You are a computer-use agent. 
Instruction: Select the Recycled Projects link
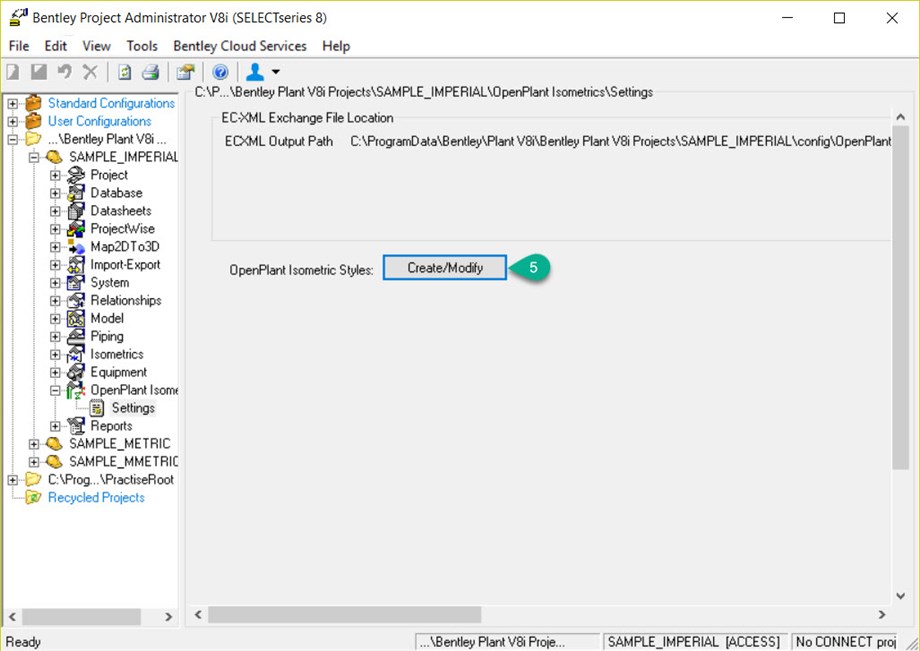click(96, 497)
